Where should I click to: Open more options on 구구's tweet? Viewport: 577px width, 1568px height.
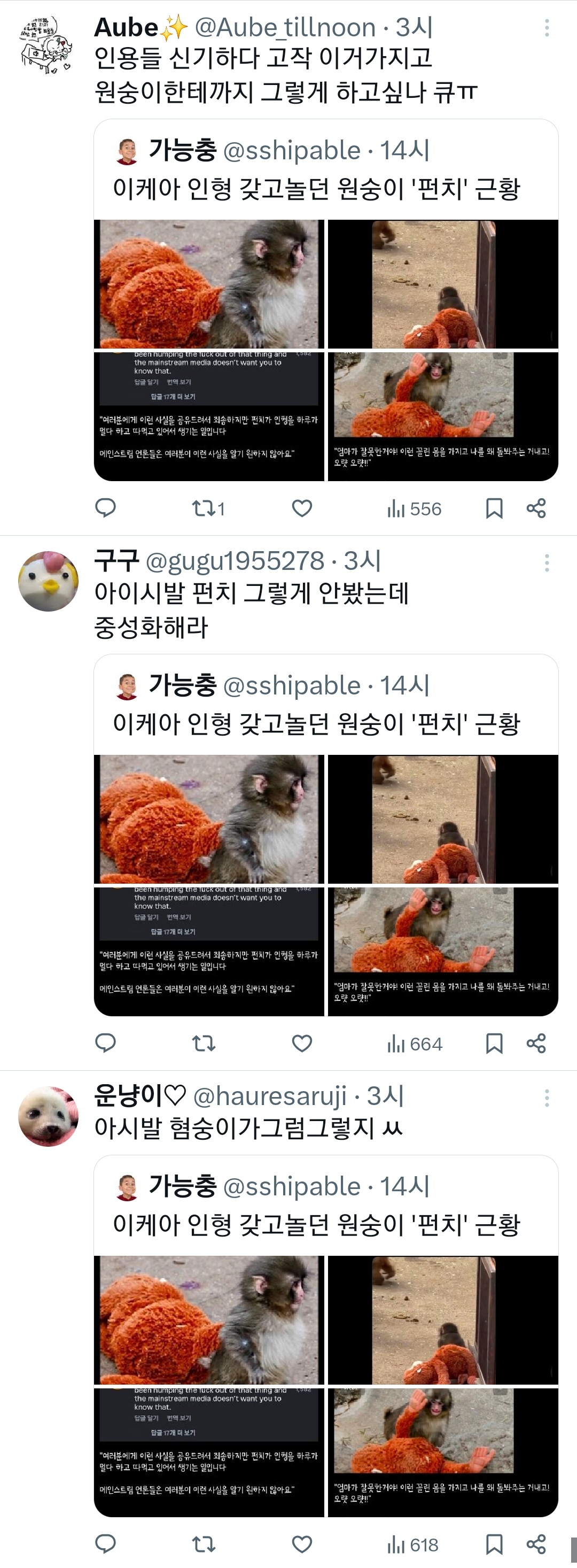tap(547, 562)
